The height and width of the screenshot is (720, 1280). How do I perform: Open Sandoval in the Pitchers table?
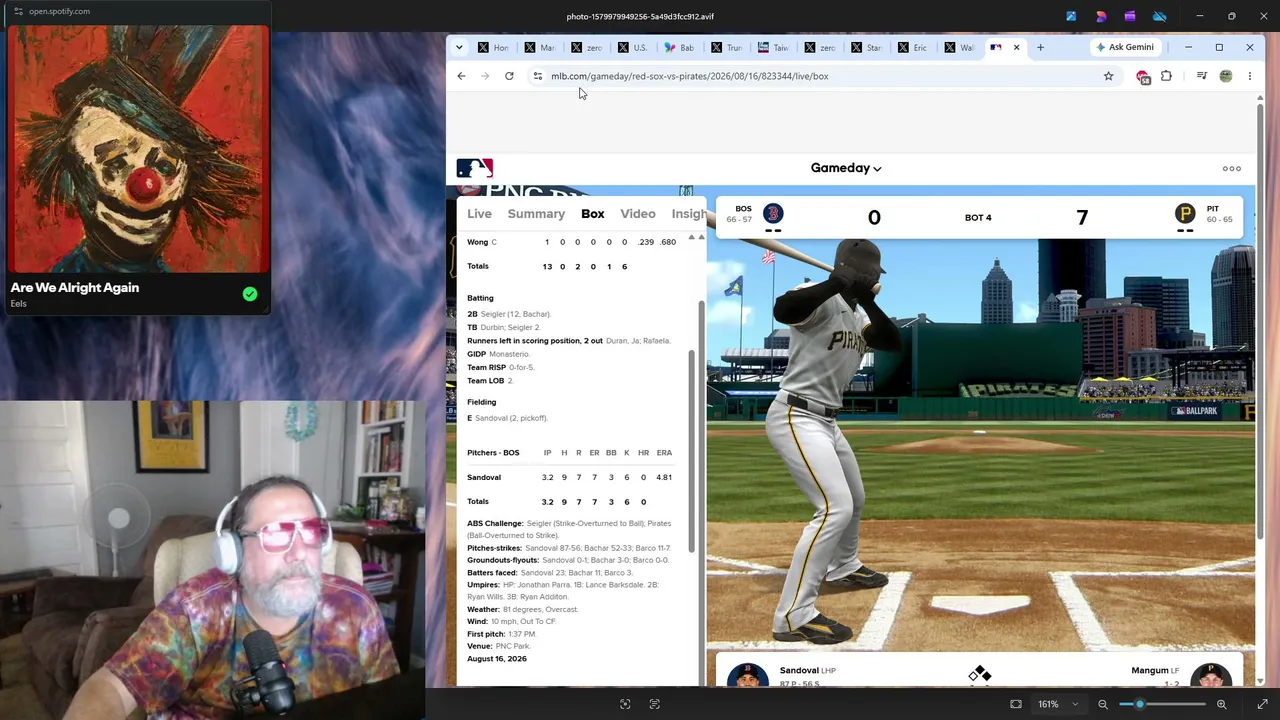click(484, 477)
